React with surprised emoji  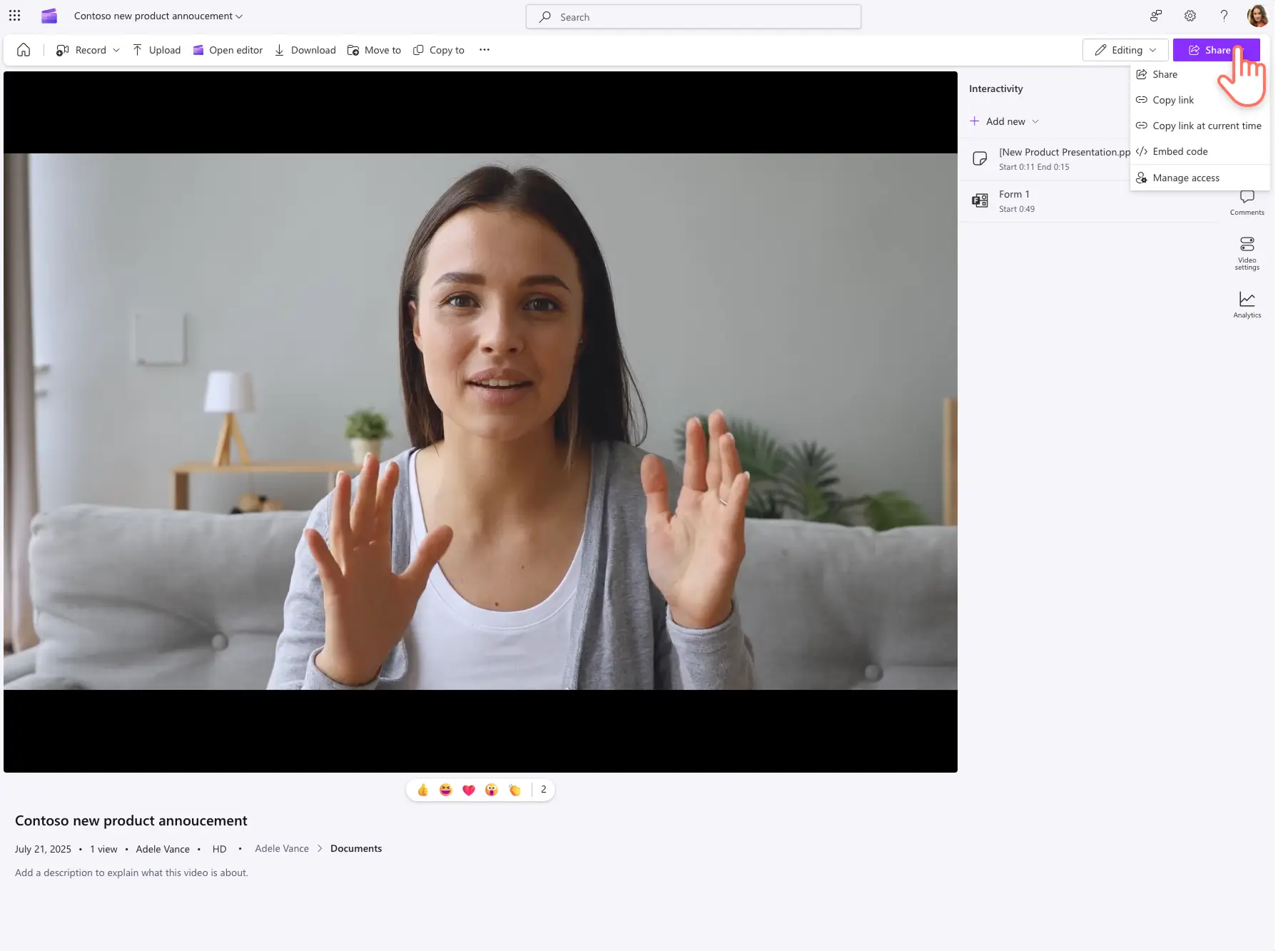coord(492,790)
